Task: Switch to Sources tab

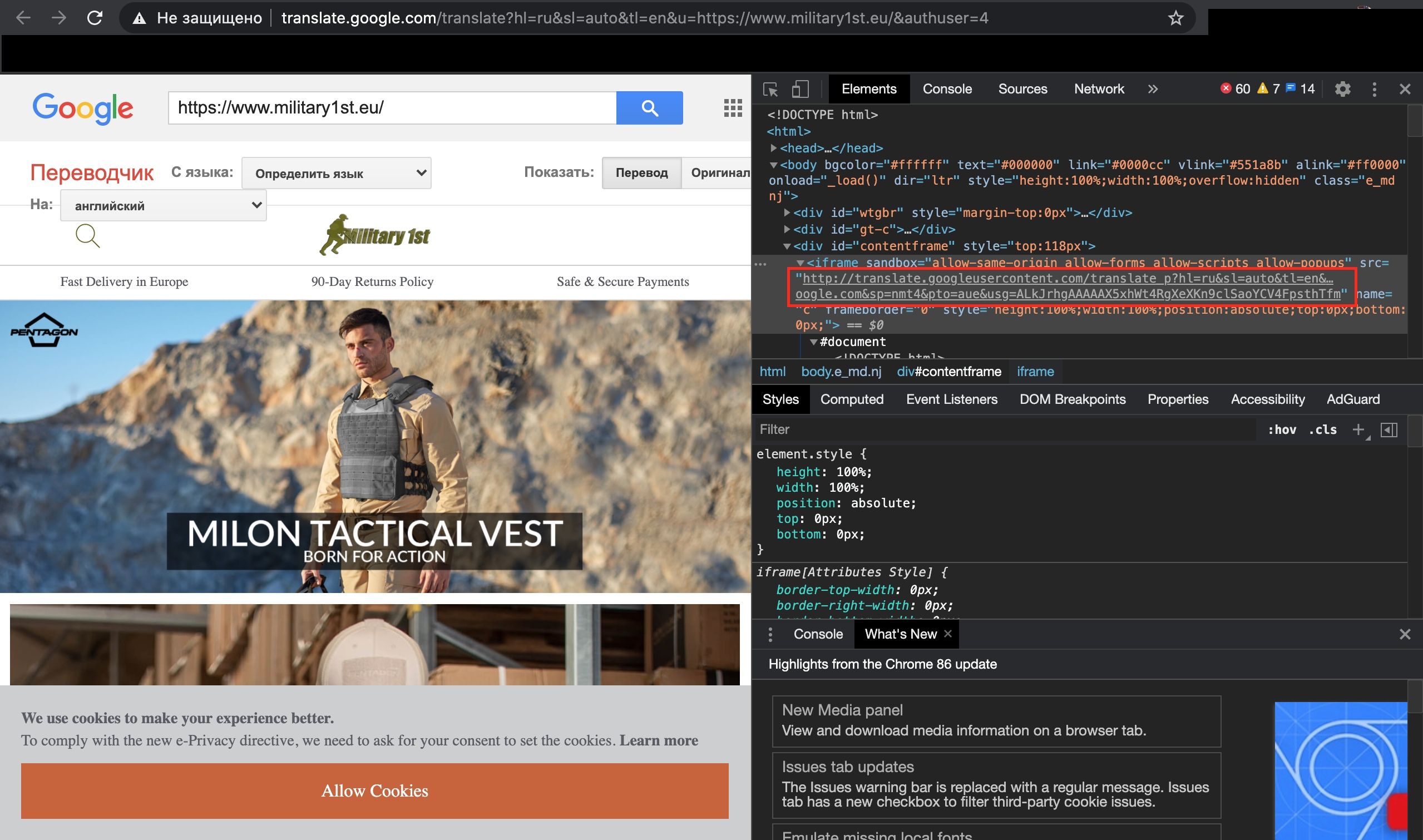Action: click(1022, 89)
